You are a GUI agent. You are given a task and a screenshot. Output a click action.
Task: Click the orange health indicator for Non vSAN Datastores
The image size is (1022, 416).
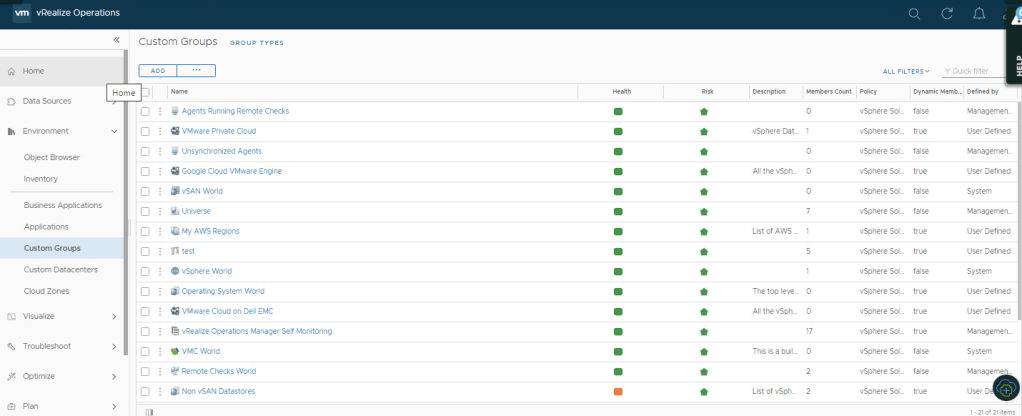coord(618,391)
